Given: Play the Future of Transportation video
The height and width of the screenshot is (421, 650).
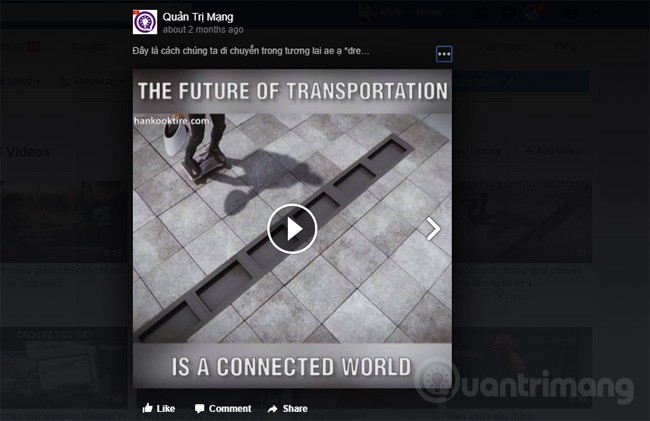Looking at the screenshot, I should 292,229.
